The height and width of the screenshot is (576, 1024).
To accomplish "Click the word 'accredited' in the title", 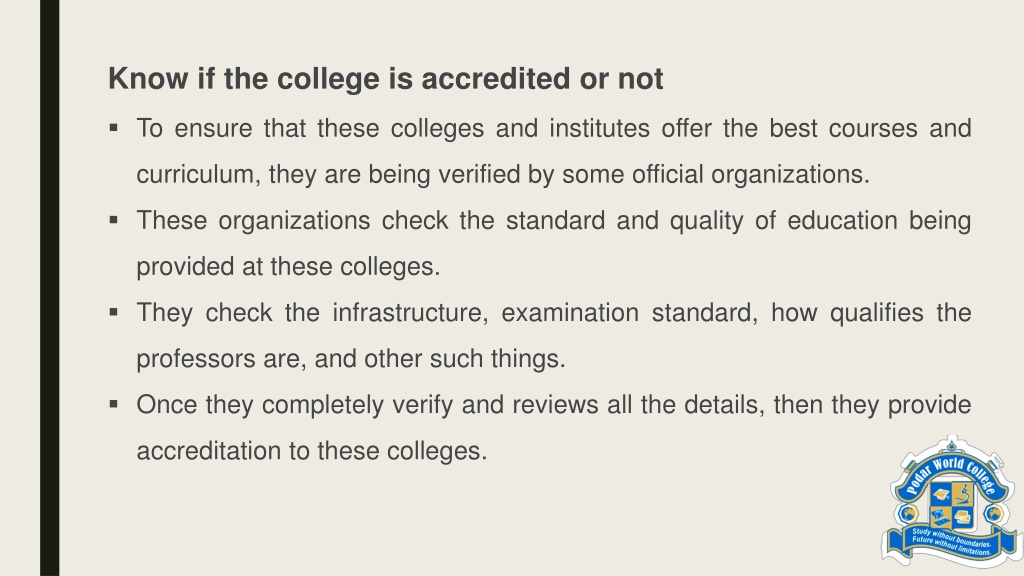I will 496,79.
